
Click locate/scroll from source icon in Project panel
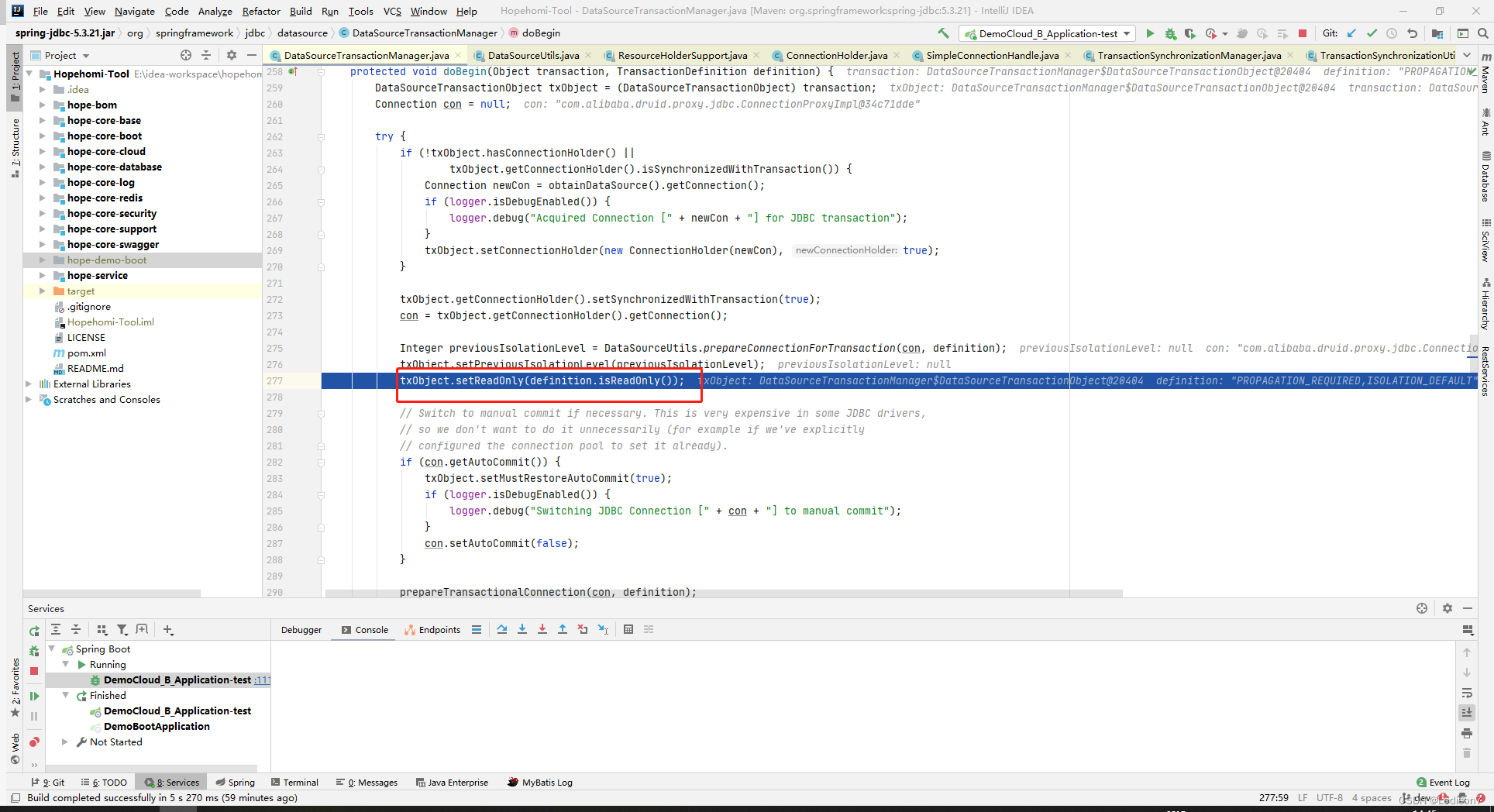[x=186, y=55]
